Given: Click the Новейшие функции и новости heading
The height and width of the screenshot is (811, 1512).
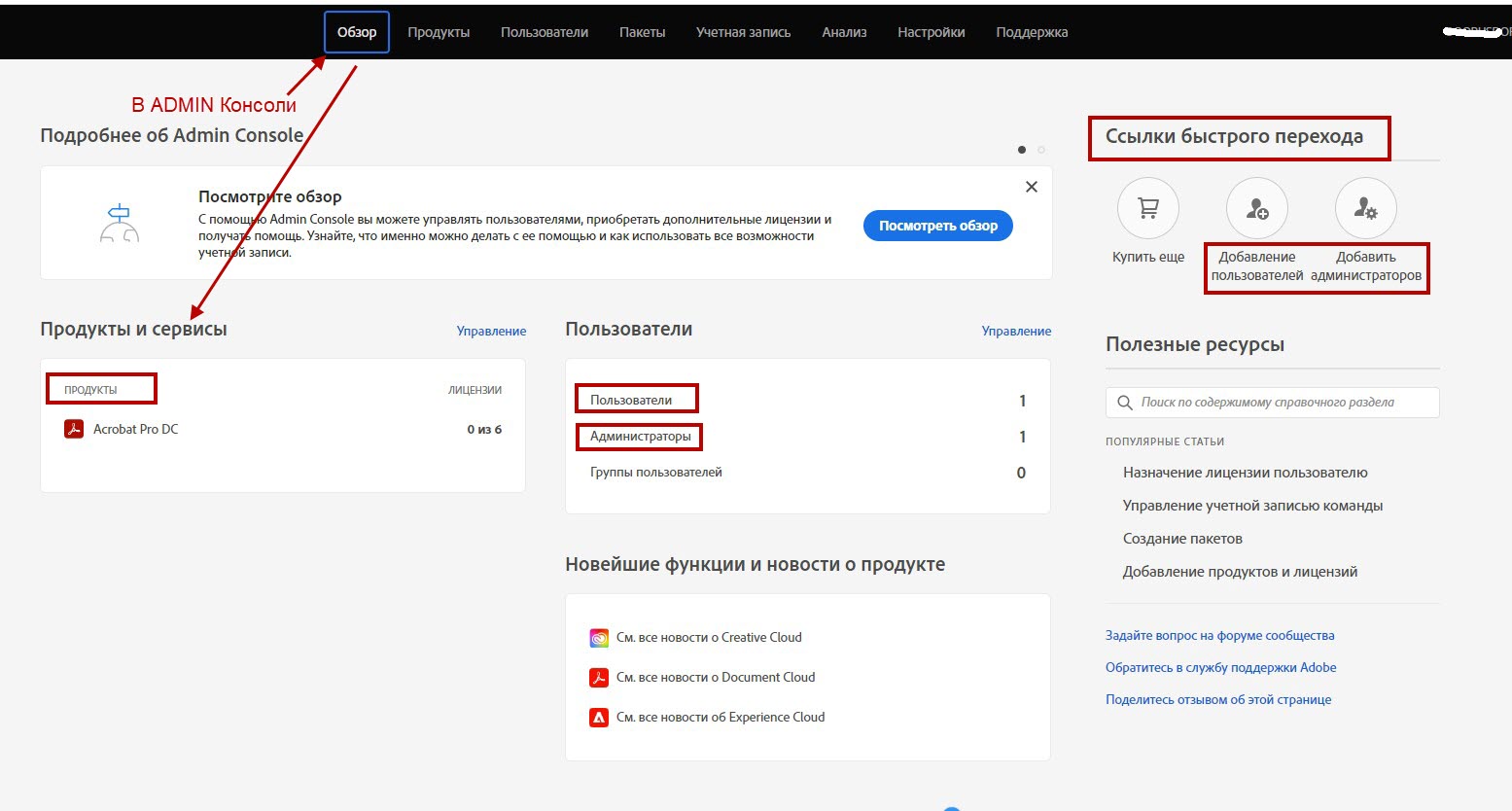Looking at the screenshot, I should point(756,564).
